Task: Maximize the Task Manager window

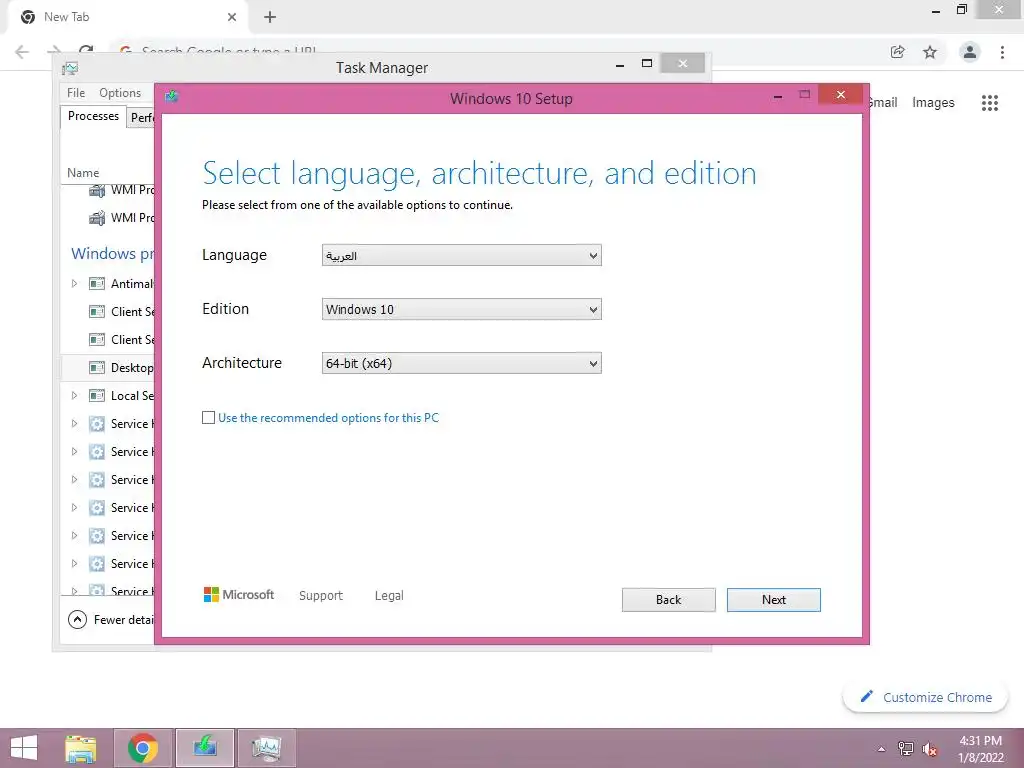Action: (647, 63)
